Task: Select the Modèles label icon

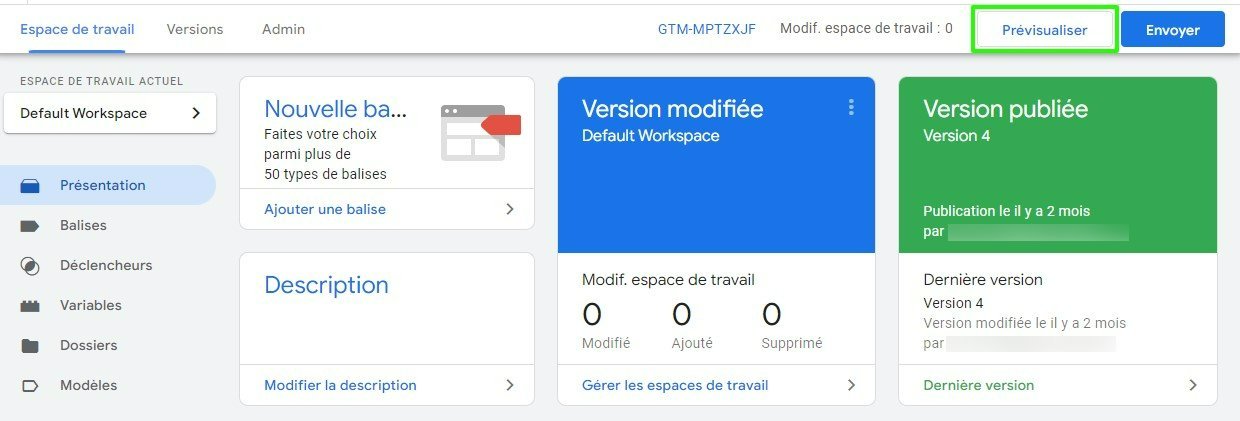Action: (x=30, y=386)
